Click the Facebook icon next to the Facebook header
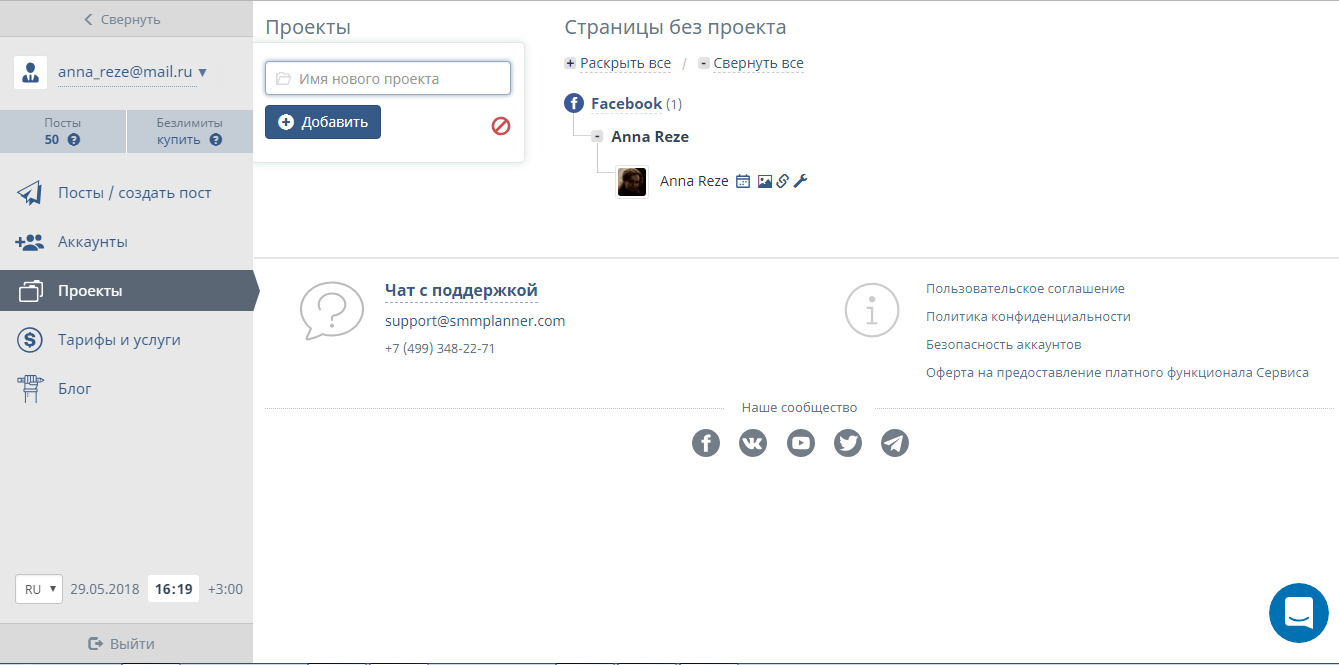Image resolution: width=1339 pixels, height=665 pixels. coord(574,102)
